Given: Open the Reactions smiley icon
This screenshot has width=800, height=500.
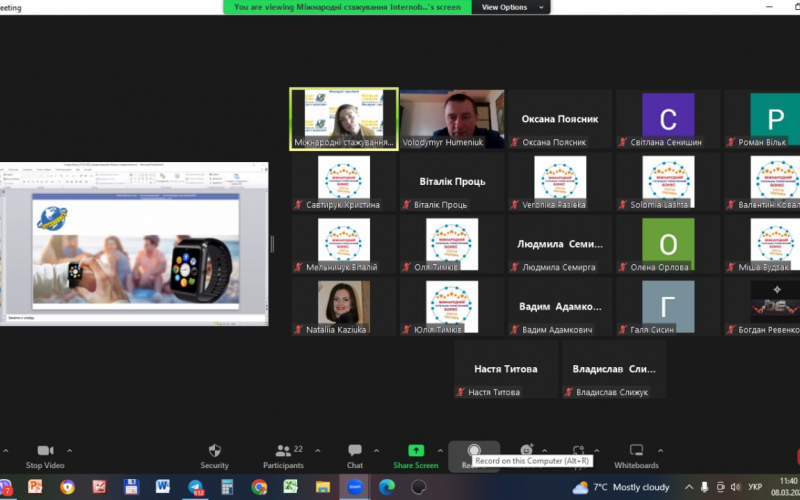Looking at the screenshot, I should pos(526,449).
